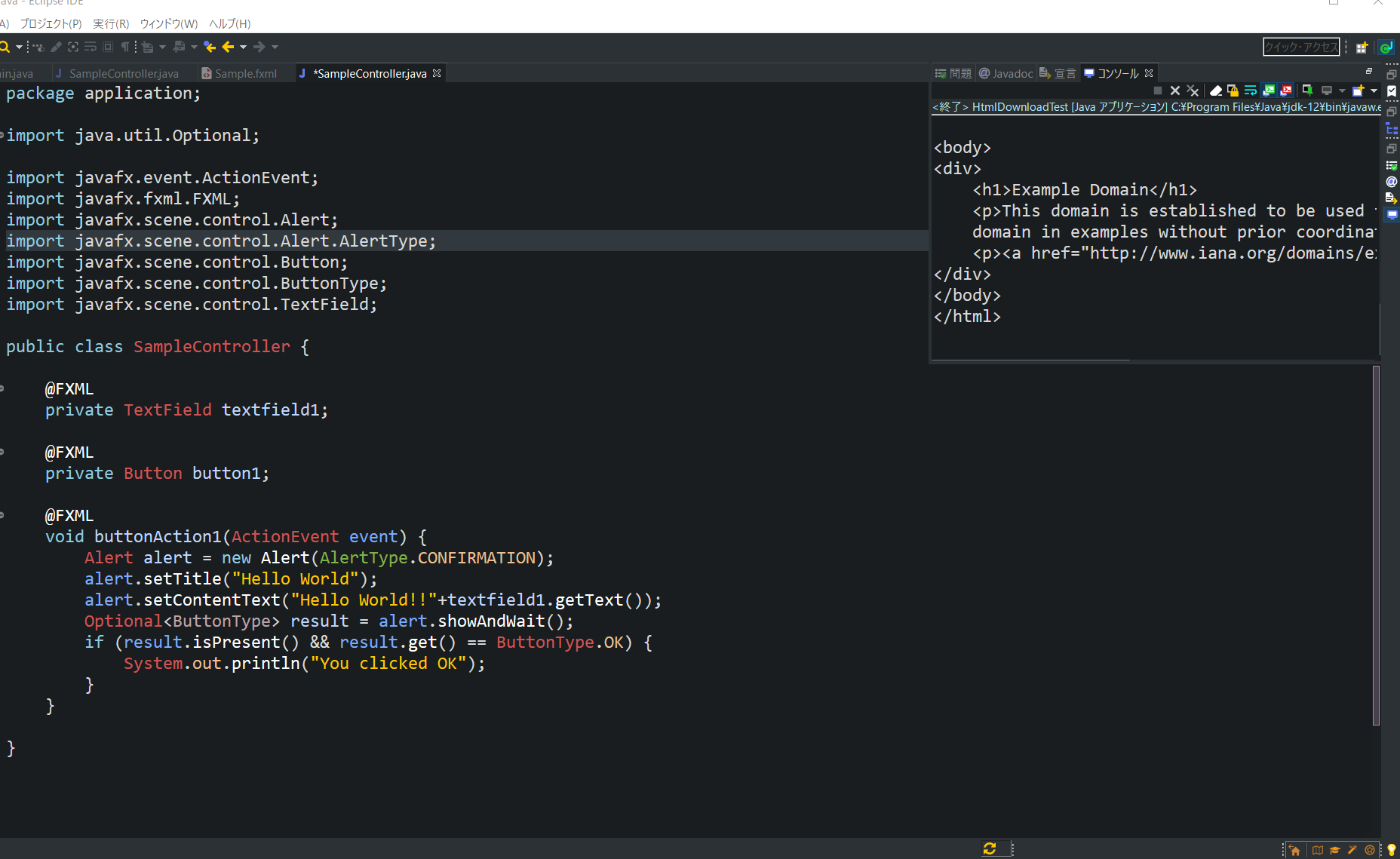Expand Display Selected Console dropdown
This screenshot has height=859, width=1400.
click(1342, 91)
